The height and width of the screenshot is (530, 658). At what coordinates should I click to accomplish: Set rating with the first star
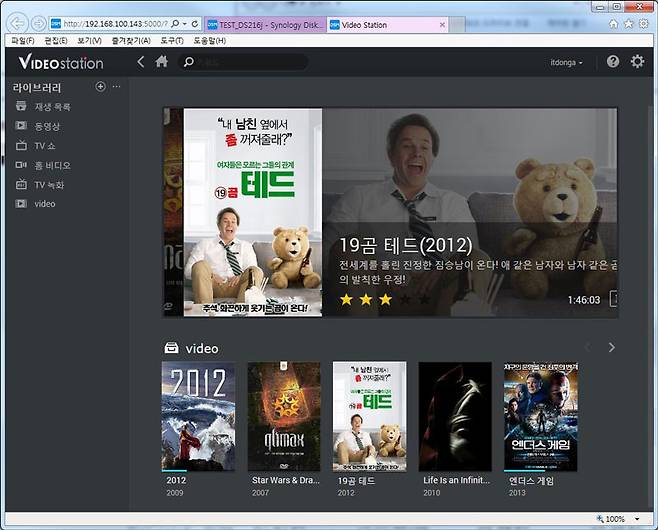pyautogui.click(x=346, y=299)
